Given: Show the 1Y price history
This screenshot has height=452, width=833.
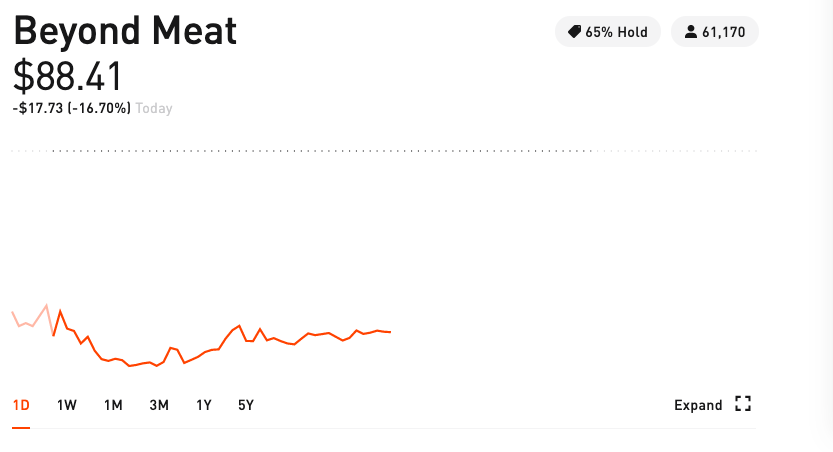Looking at the screenshot, I should pos(204,405).
